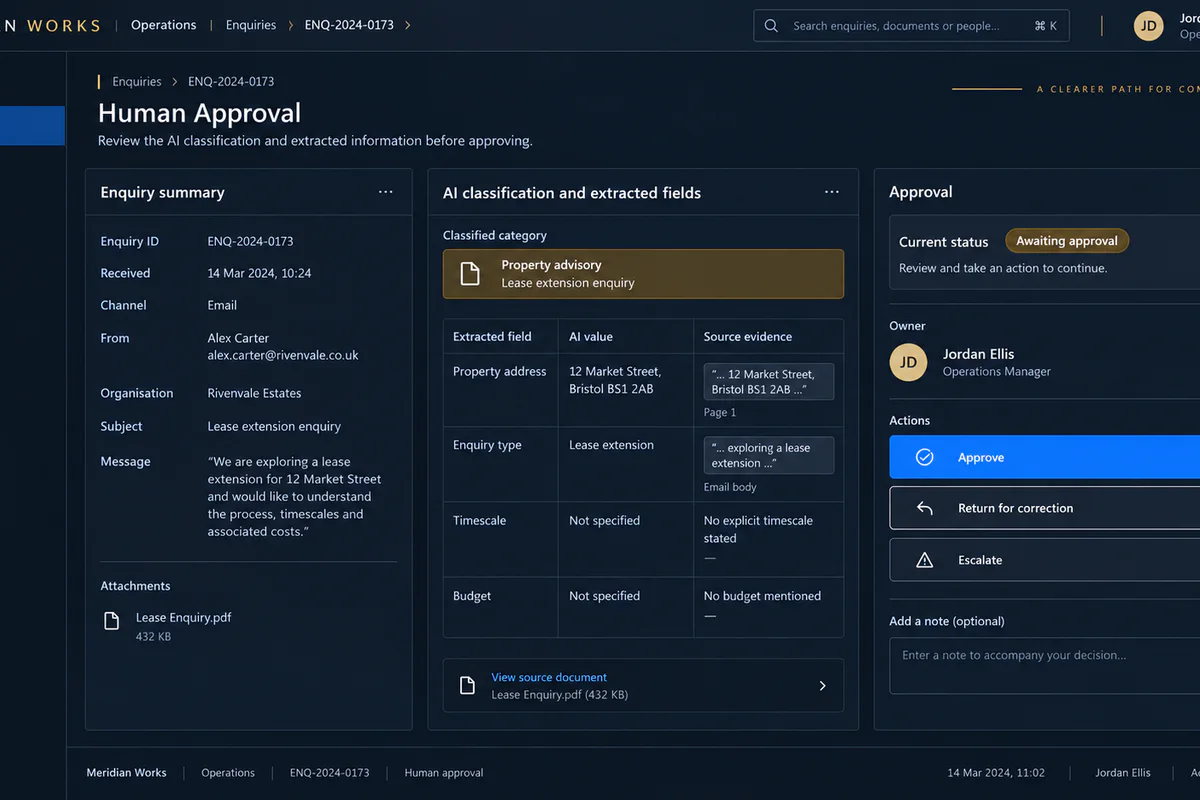Click Operations in footer bar
1200x800 pixels.
coord(228,773)
